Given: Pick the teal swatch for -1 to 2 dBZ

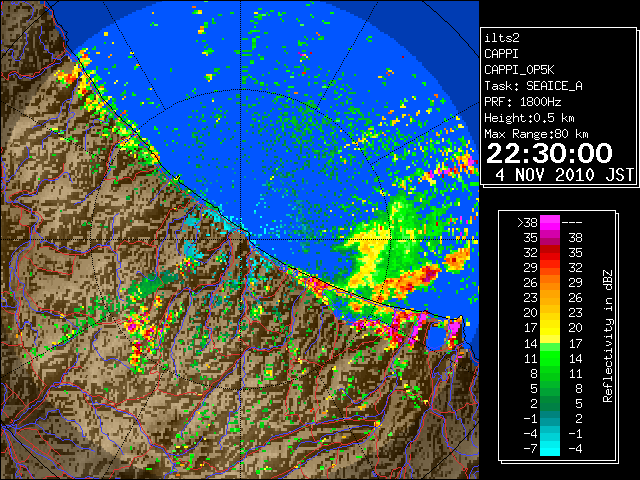Looking at the screenshot, I should tap(550, 419).
